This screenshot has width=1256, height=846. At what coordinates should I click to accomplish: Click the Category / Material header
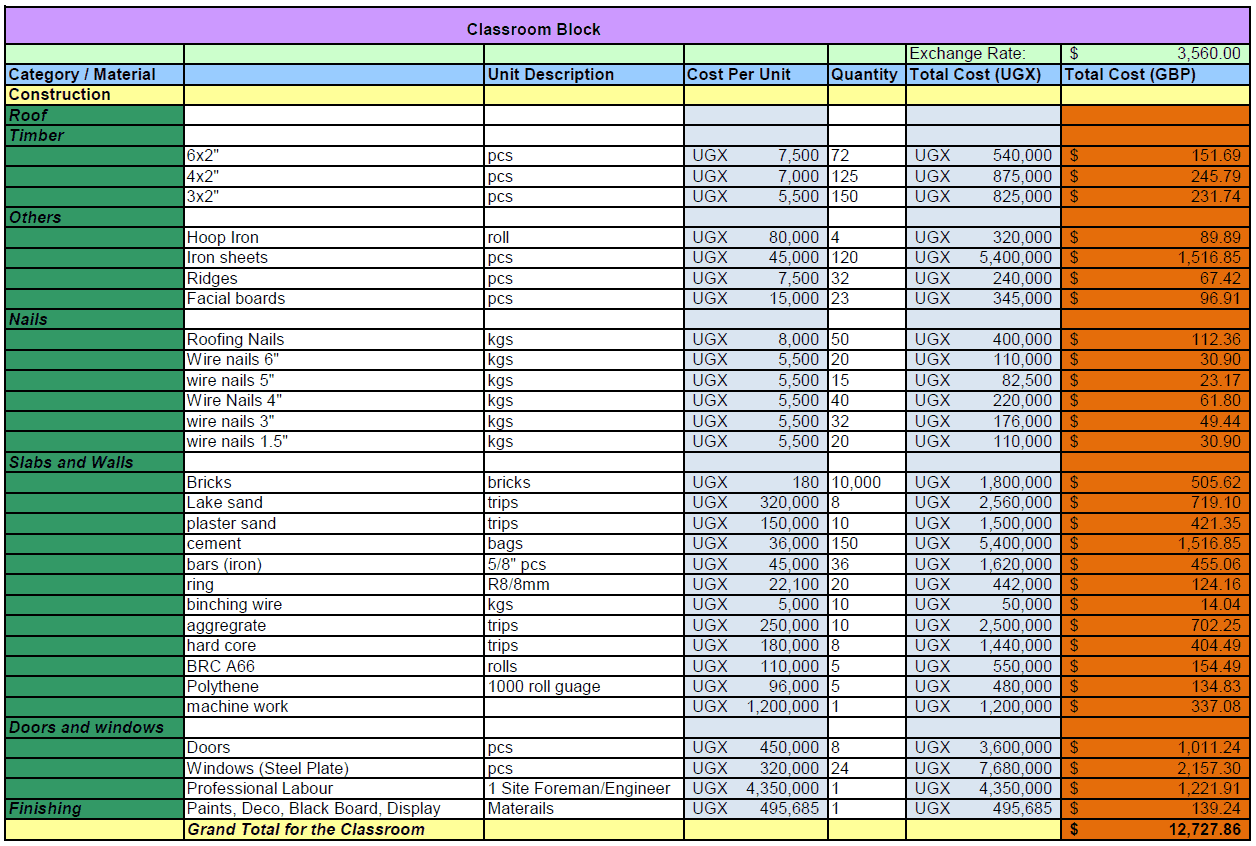click(94, 74)
